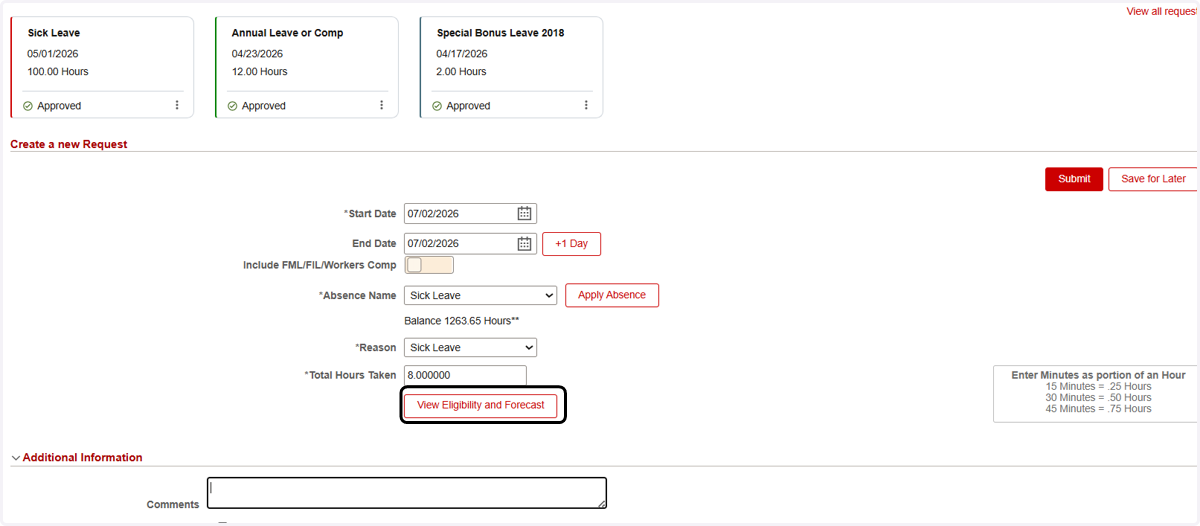Click Enter Minutes as portion of an Hour
Image resolution: width=1200 pixels, height=526 pixels.
pyautogui.click(x=1098, y=375)
